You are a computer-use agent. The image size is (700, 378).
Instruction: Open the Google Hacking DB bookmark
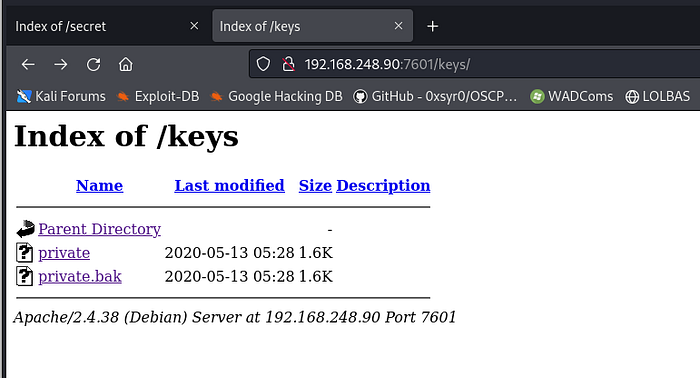[276, 96]
